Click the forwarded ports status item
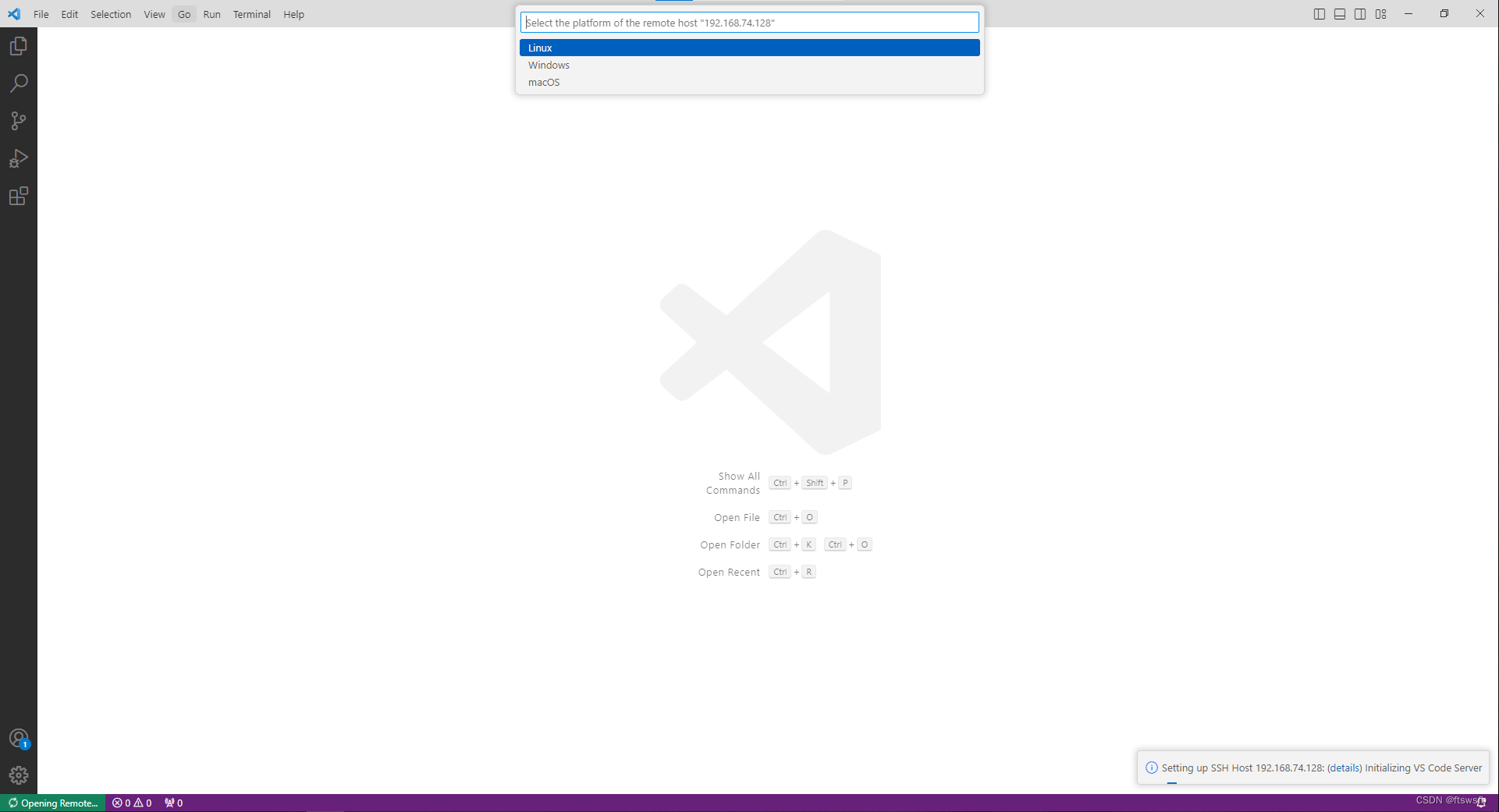This screenshot has width=1499, height=812. click(173, 803)
